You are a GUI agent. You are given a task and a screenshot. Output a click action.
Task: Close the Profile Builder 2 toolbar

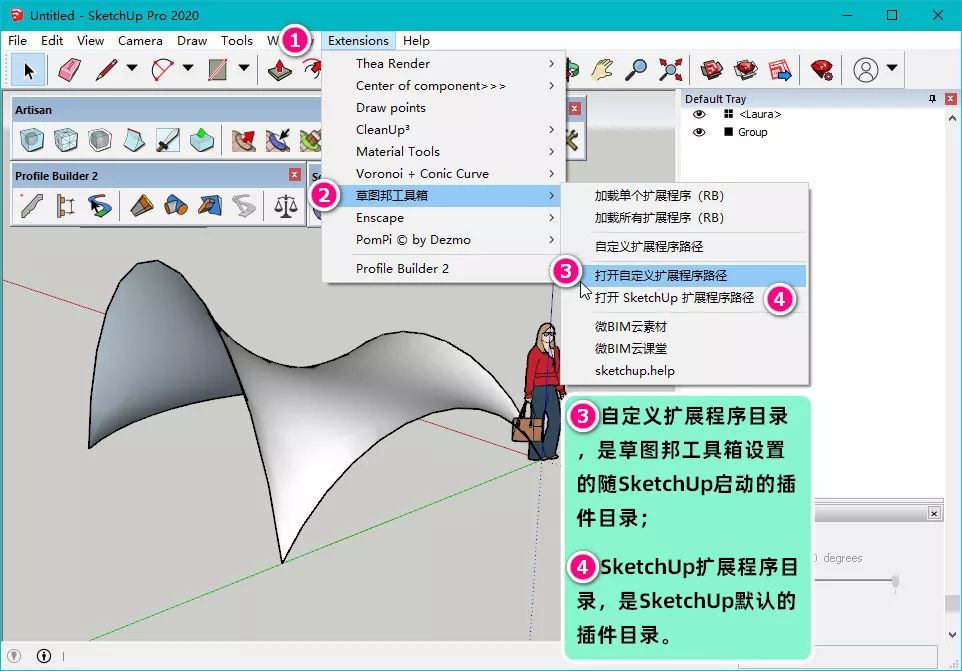pos(295,175)
